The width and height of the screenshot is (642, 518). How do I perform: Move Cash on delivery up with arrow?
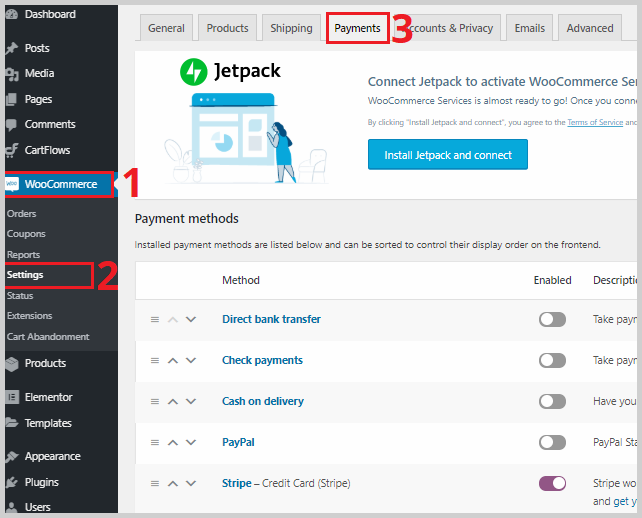(173, 401)
